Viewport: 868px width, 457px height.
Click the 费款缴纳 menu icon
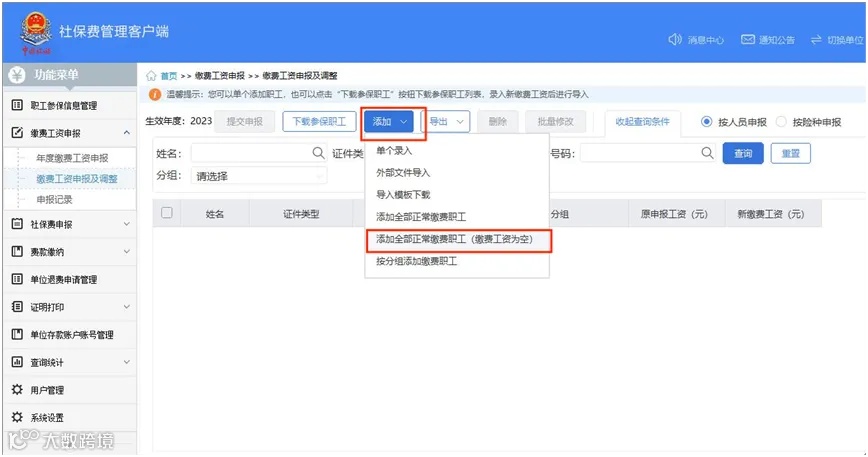17,252
